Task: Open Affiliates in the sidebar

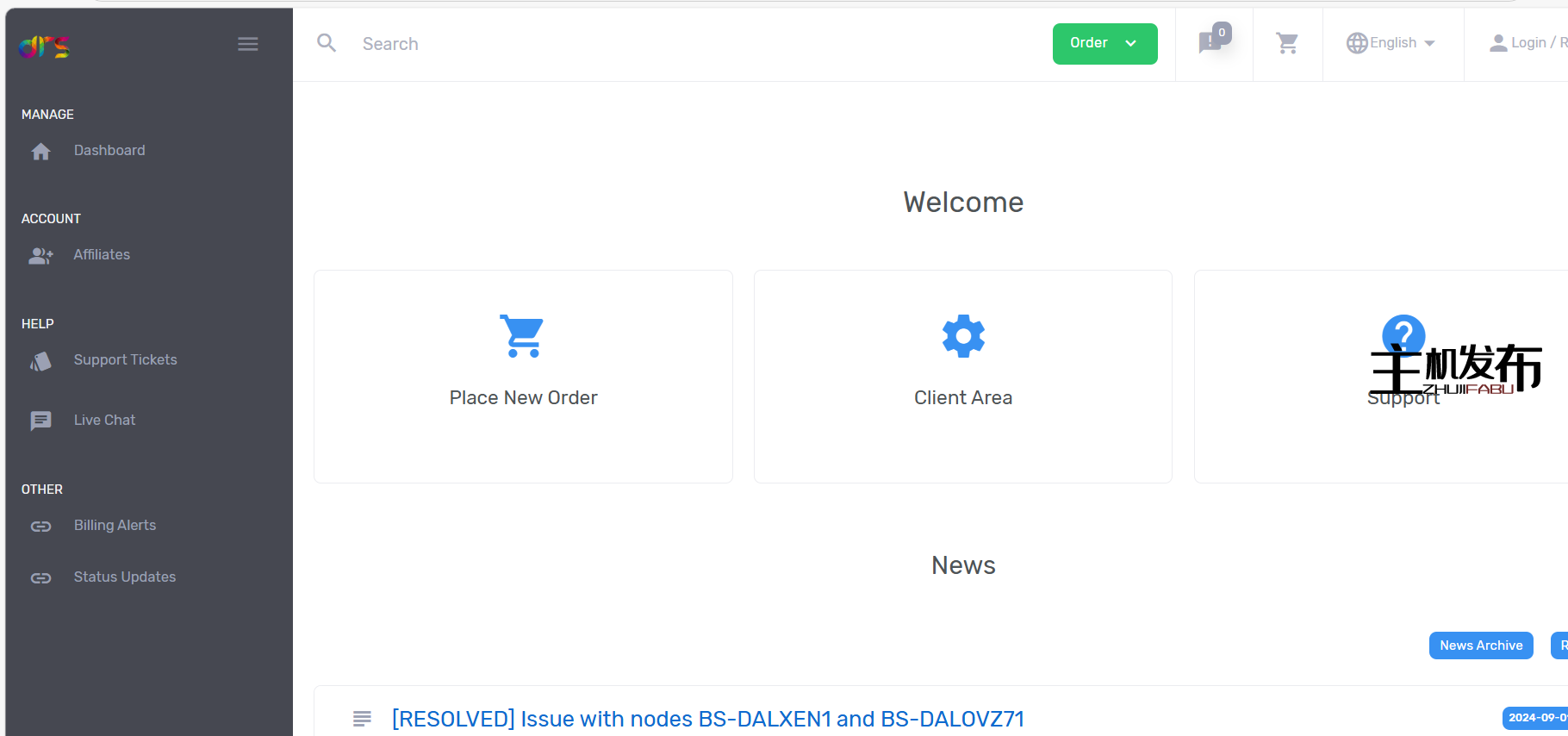Action: [x=102, y=255]
